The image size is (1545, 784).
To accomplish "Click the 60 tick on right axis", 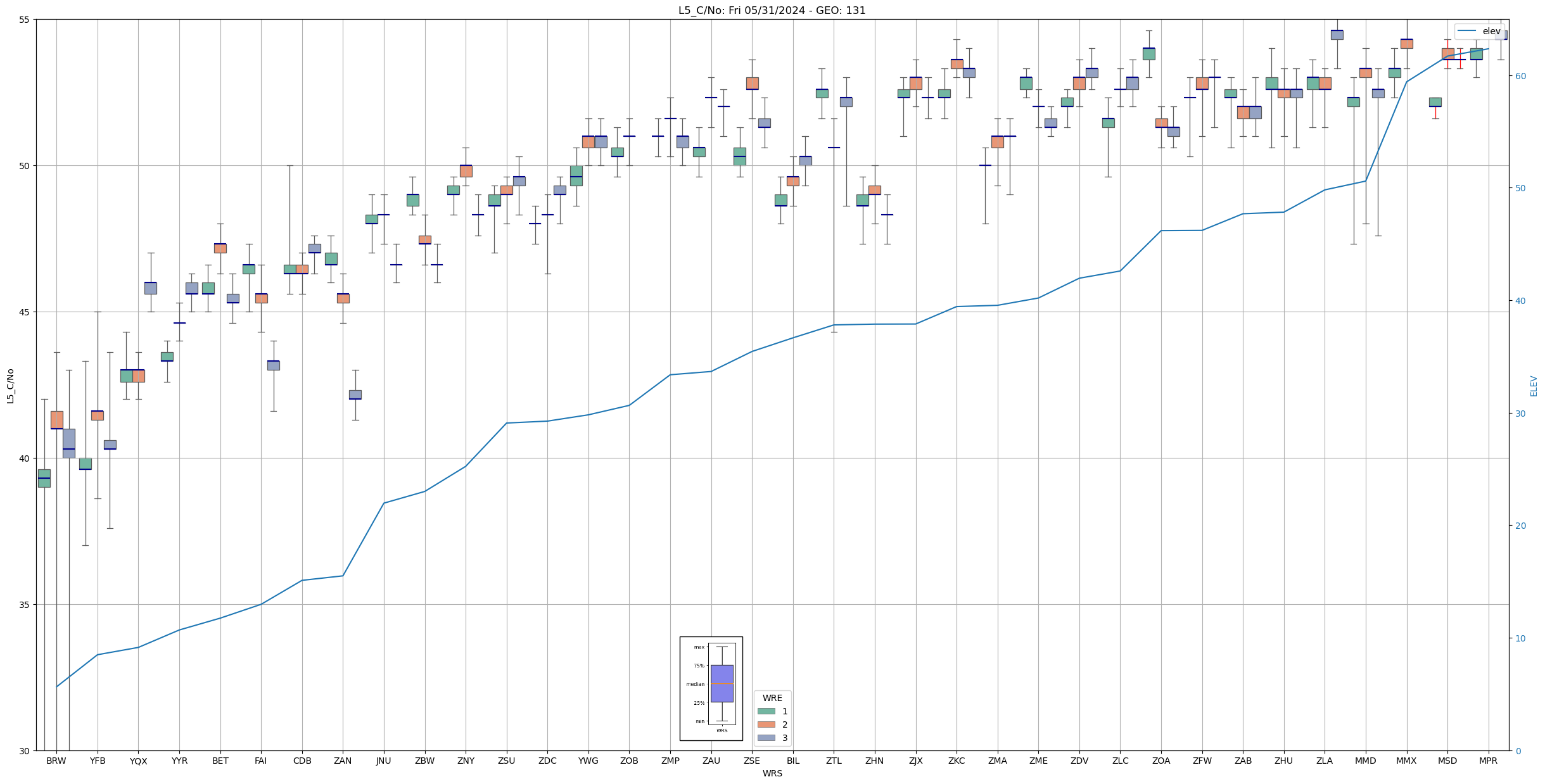I will [1520, 76].
